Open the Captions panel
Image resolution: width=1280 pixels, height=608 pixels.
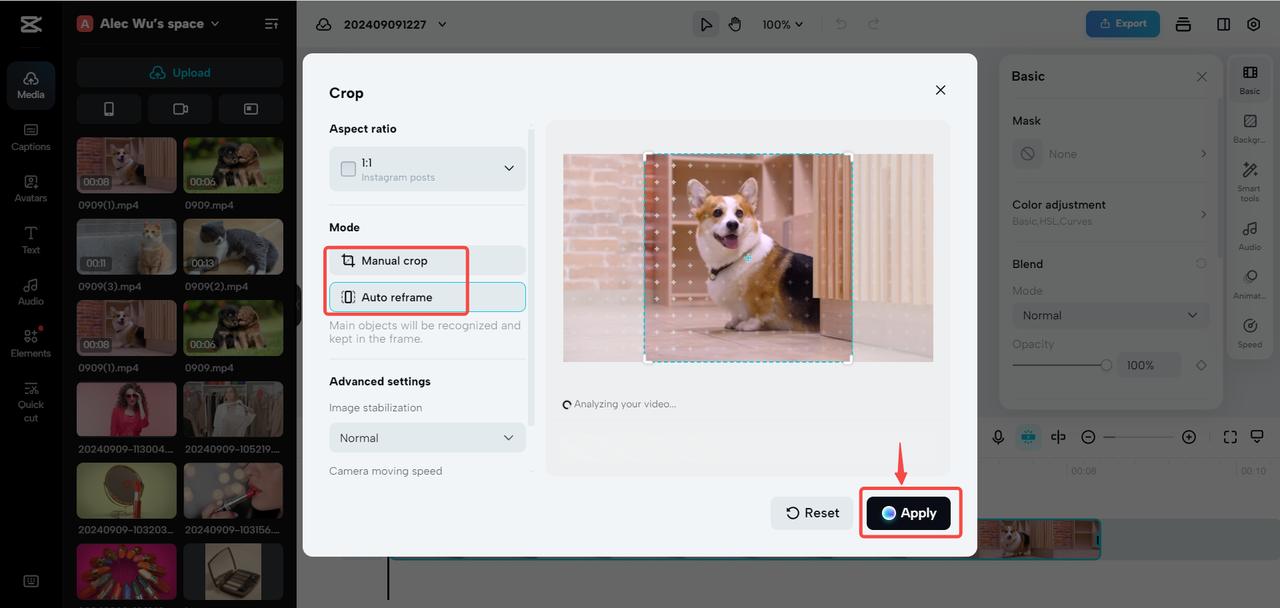click(x=31, y=137)
